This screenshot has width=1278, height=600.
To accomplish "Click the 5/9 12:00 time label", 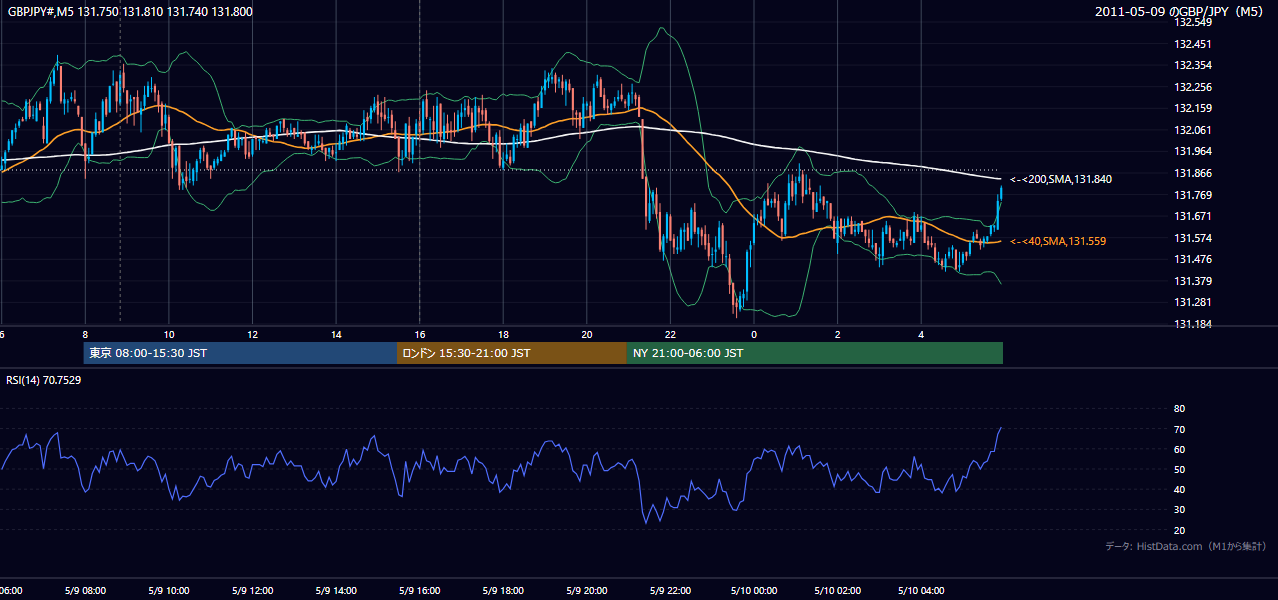I will point(252,591).
